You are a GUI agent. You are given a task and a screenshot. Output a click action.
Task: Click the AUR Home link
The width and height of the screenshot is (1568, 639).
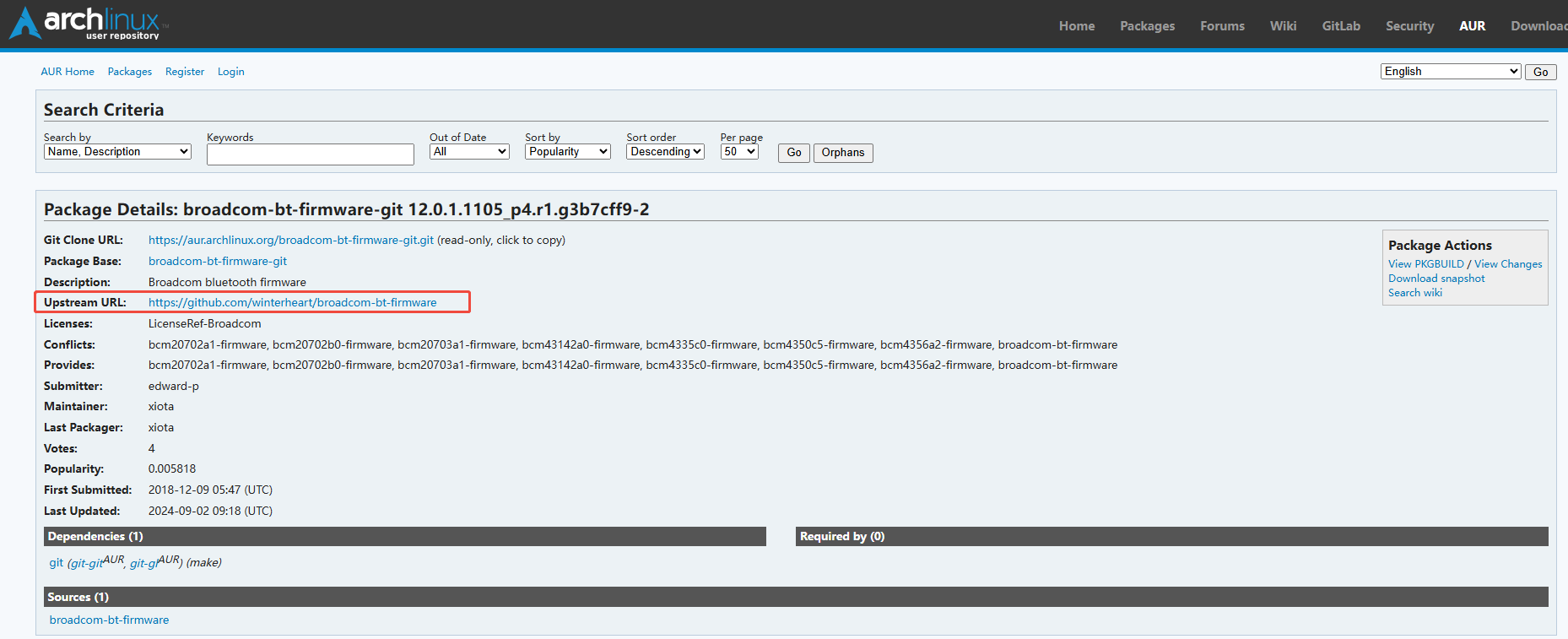click(x=68, y=72)
